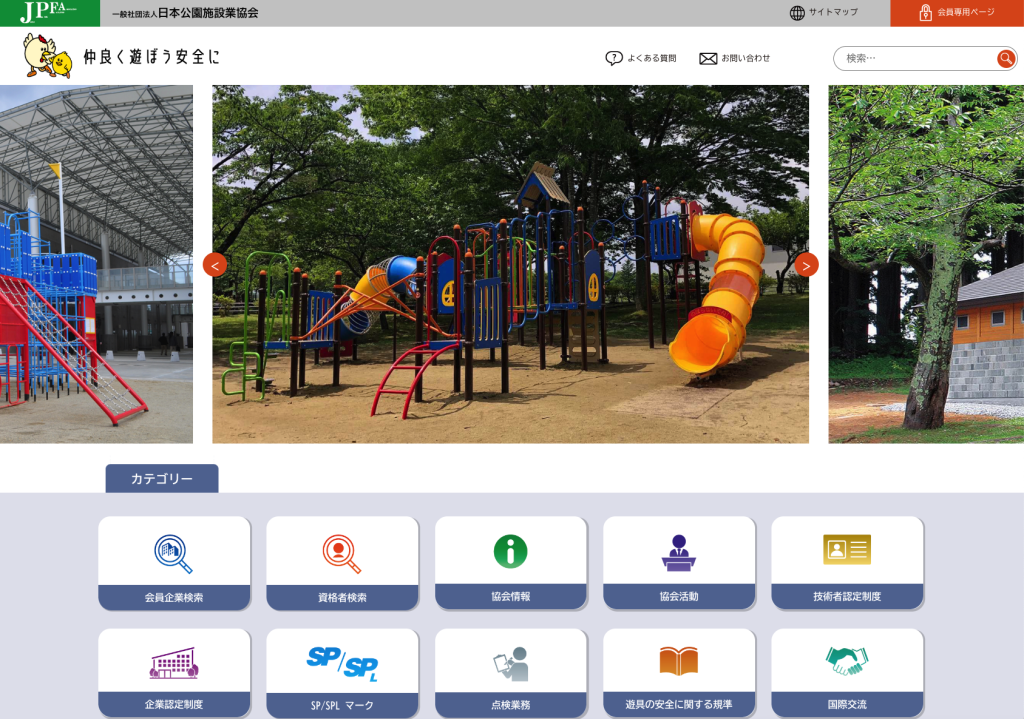This screenshot has height=719, width=1024.
Task: Click the JPFA logo in header
Action: click(49, 13)
